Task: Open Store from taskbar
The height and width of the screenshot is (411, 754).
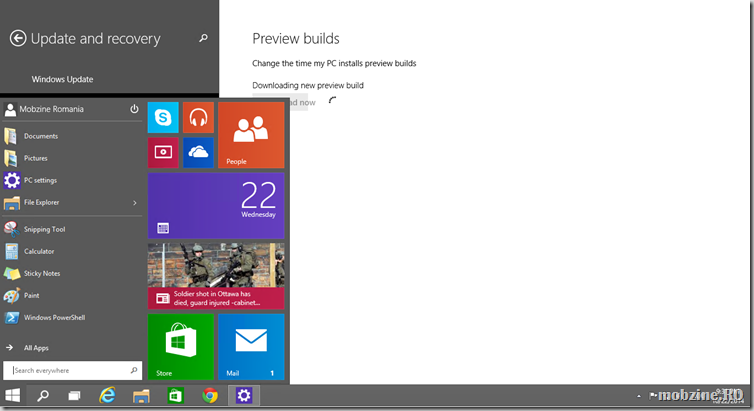Action: click(176, 396)
